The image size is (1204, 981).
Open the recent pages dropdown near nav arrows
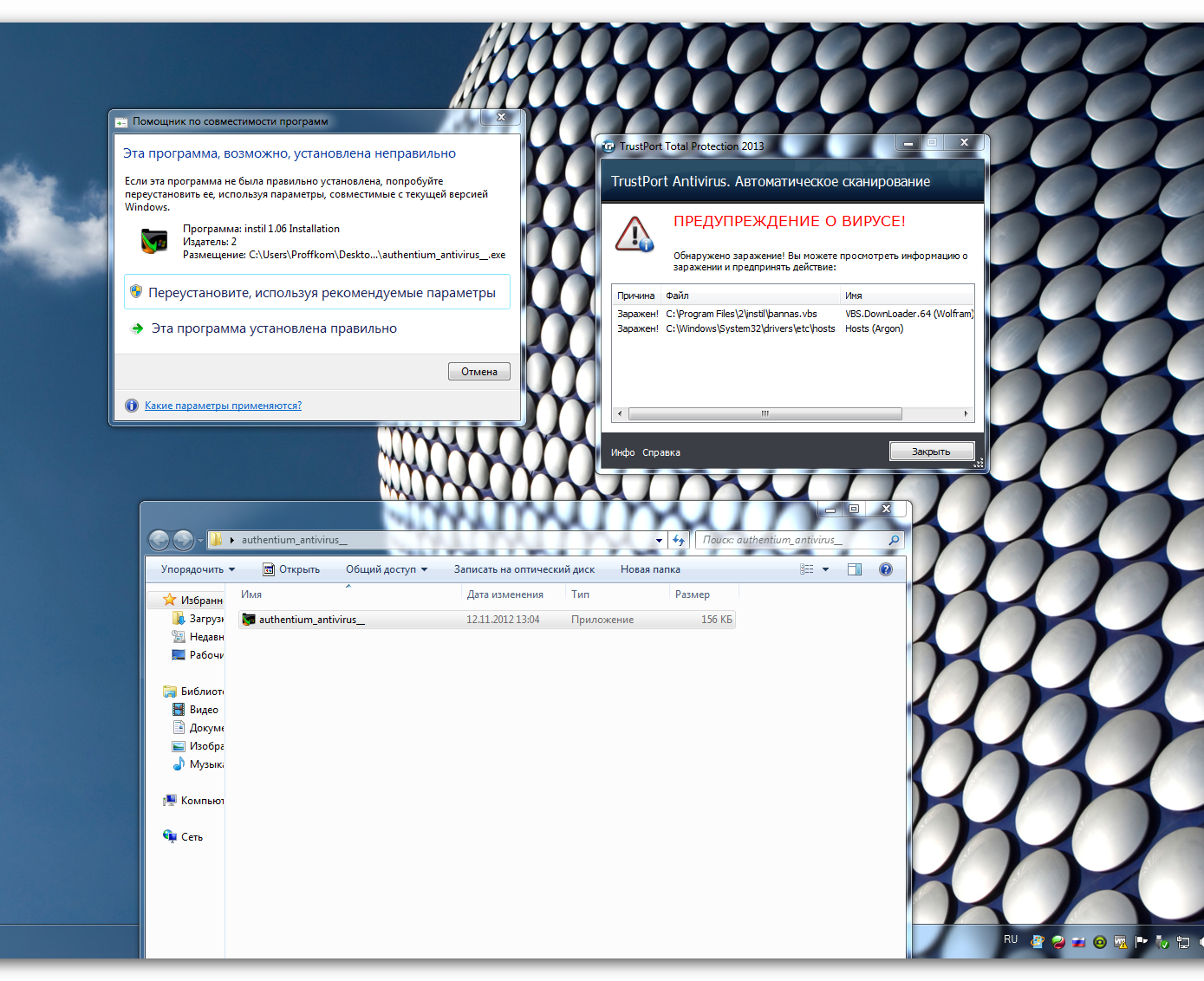pos(200,541)
